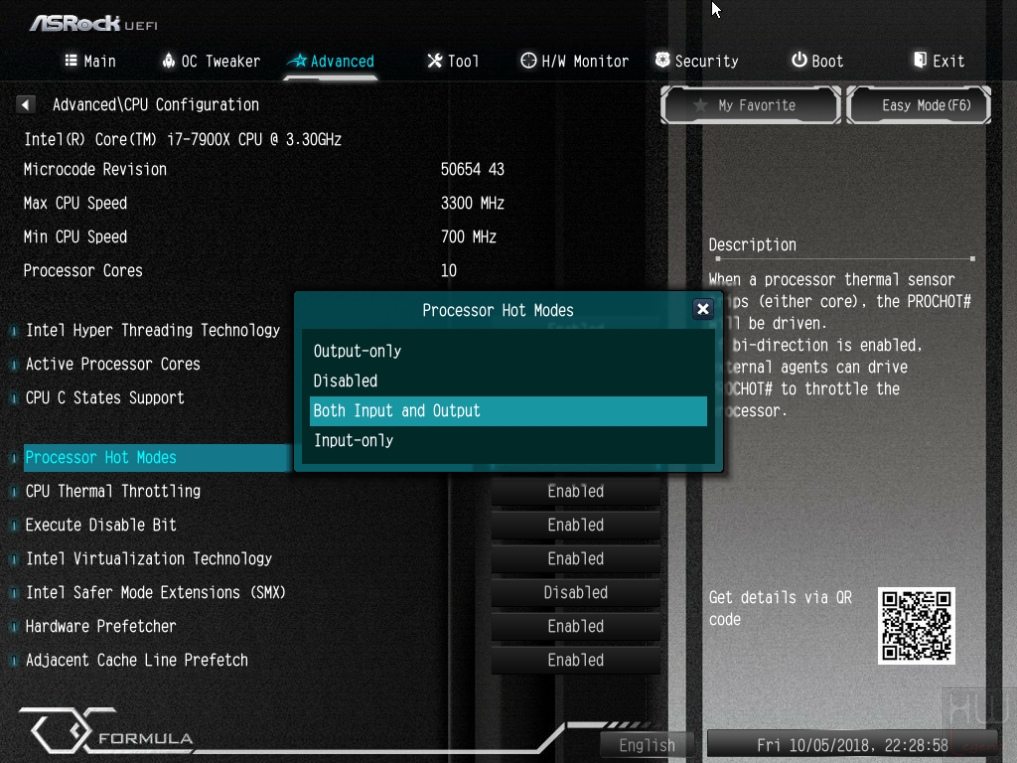1017x763 pixels.
Task: Click the Main tab list icon
Action: pos(71,60)
